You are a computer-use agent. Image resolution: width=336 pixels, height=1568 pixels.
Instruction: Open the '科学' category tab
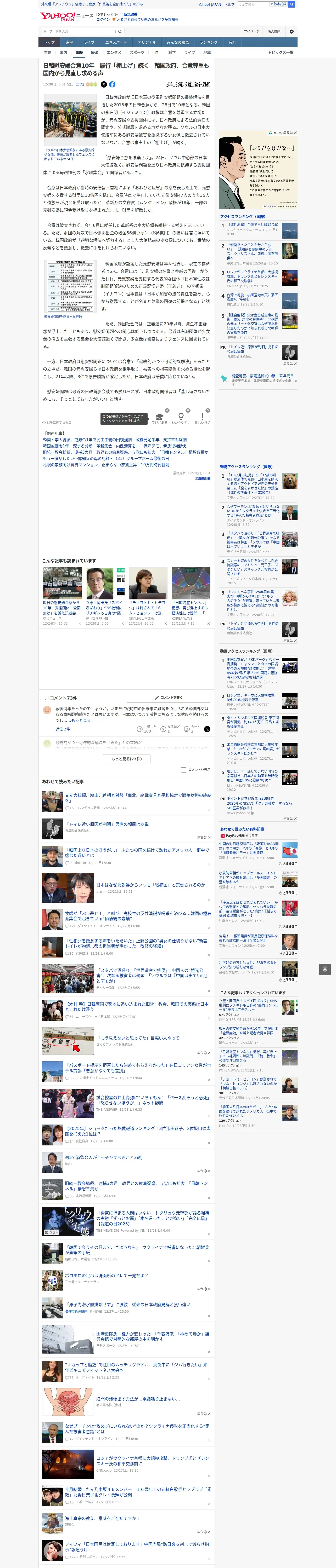[x=172, y=52]
